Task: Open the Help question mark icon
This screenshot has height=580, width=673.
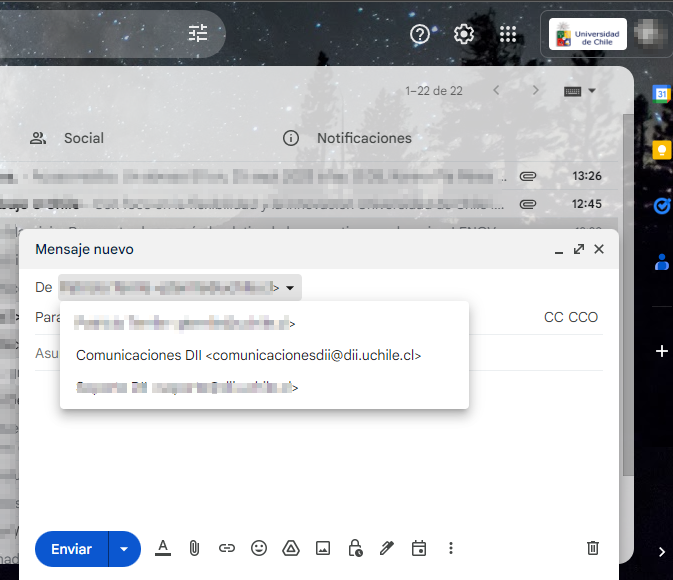Action: point(420,34)
